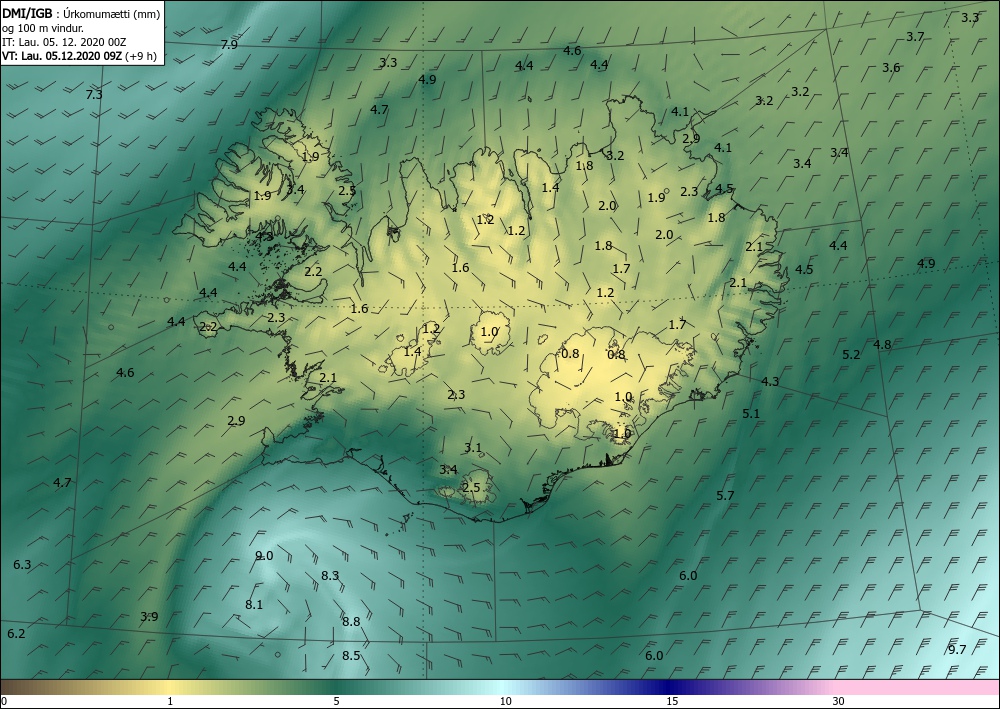Viewport: 1000px width, 709px height.
Task: Click the 8.8 value on the map
Action: point(351,621)
